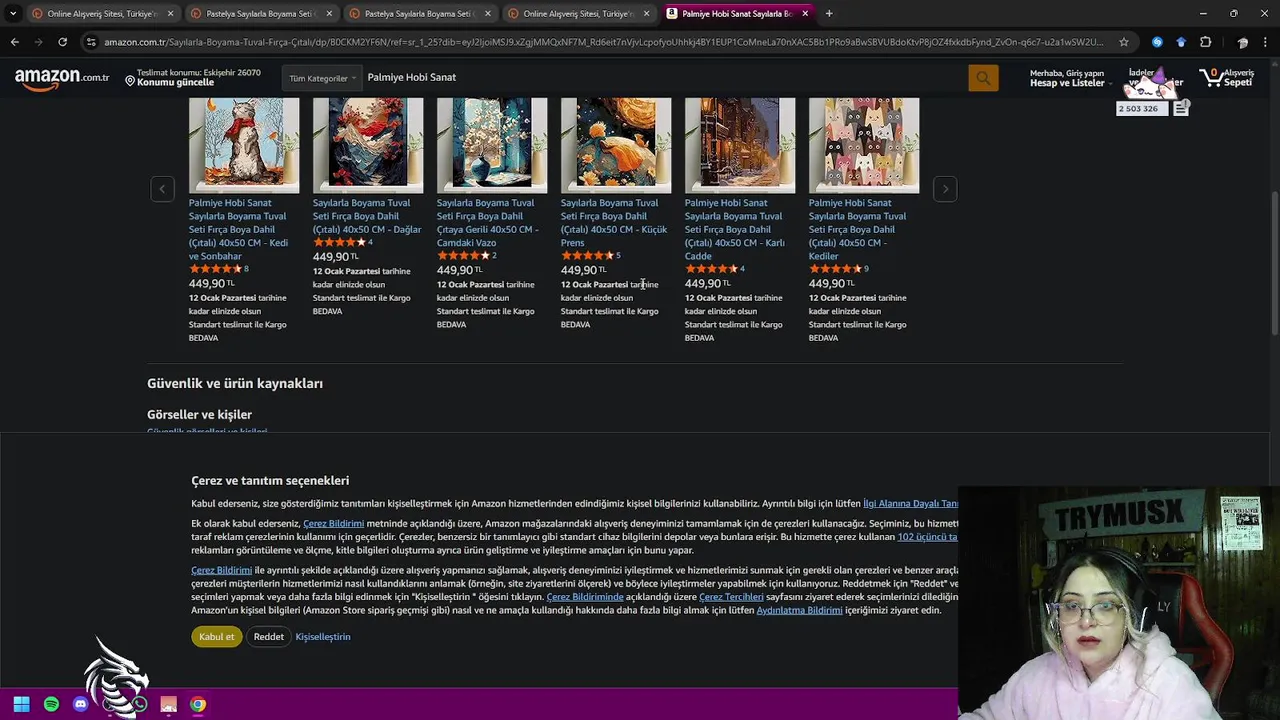Click the page vertical scrollbar

pos(1274,261)
